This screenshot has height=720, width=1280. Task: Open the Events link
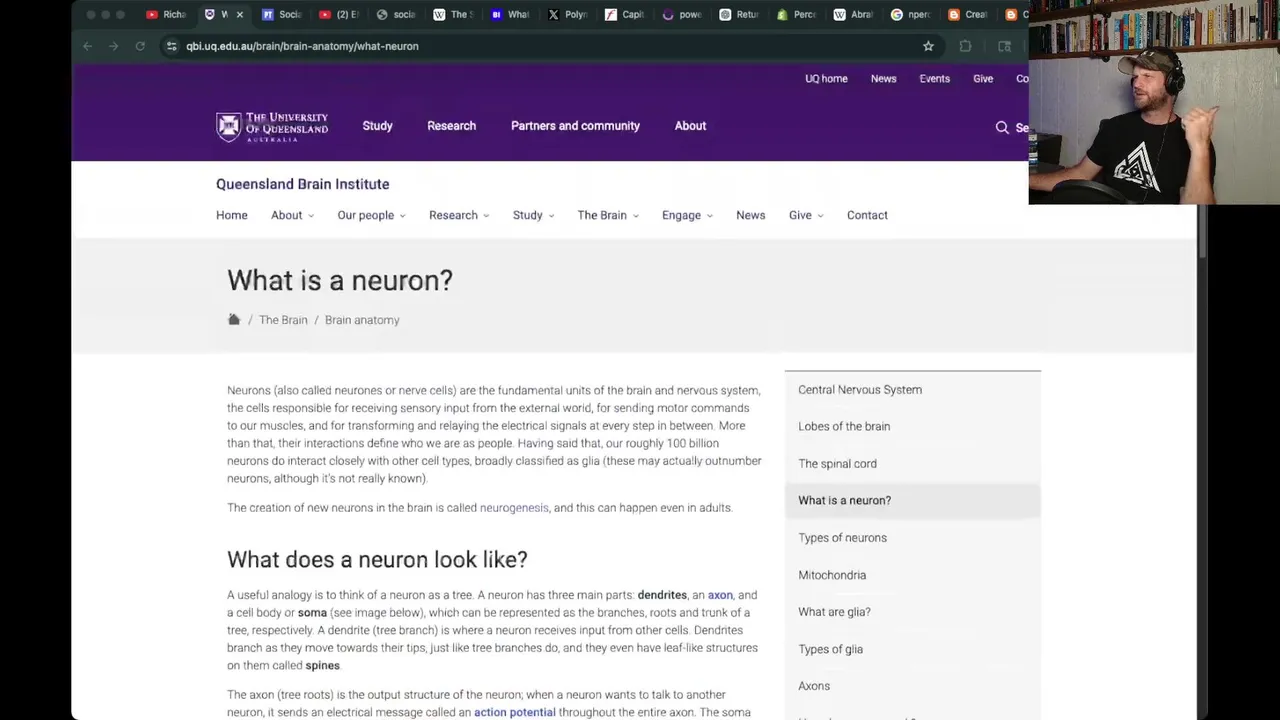(935, 79)
